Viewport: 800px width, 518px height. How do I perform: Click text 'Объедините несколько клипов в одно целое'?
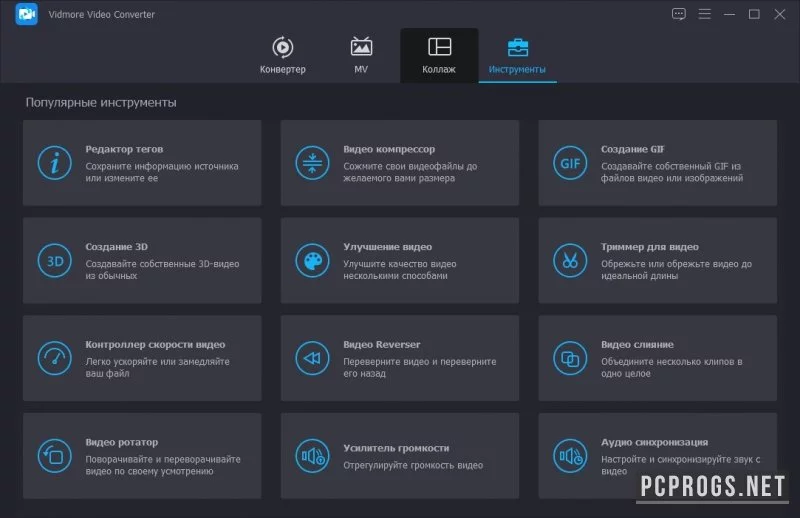tap(671, 367)
